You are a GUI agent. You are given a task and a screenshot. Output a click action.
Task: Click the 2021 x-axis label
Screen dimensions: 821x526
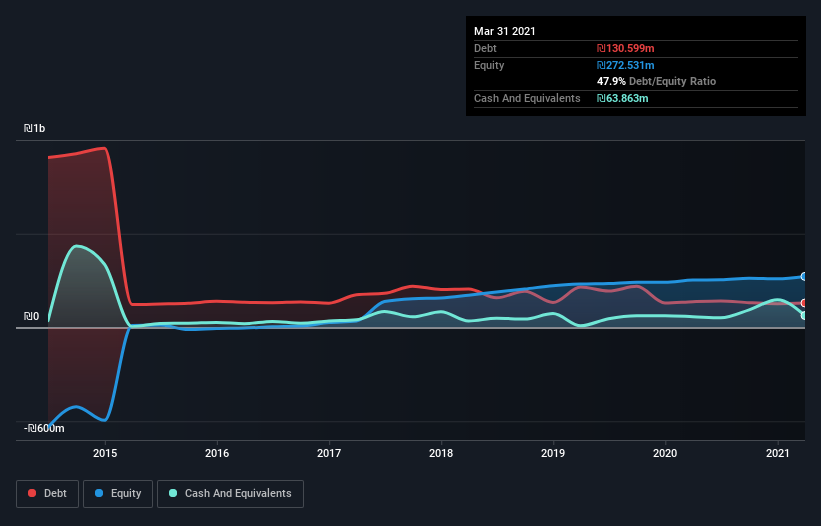(x=778, y=453)
